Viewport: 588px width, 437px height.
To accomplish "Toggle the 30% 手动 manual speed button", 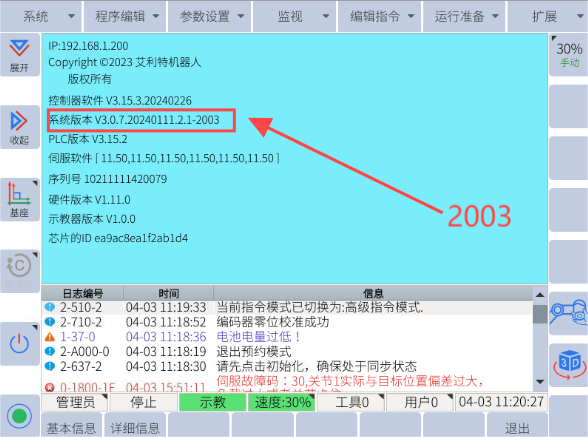I will (568, 55).
